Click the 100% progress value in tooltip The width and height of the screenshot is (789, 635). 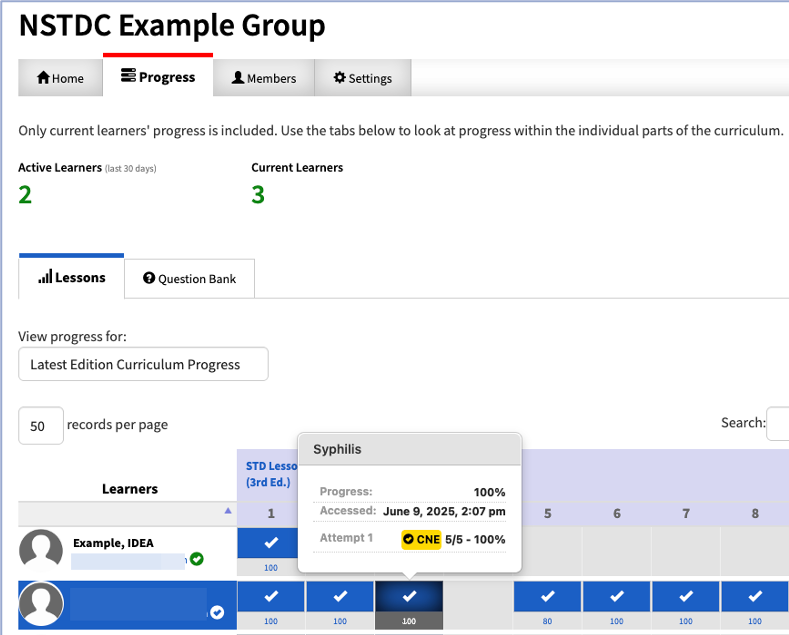489,492
